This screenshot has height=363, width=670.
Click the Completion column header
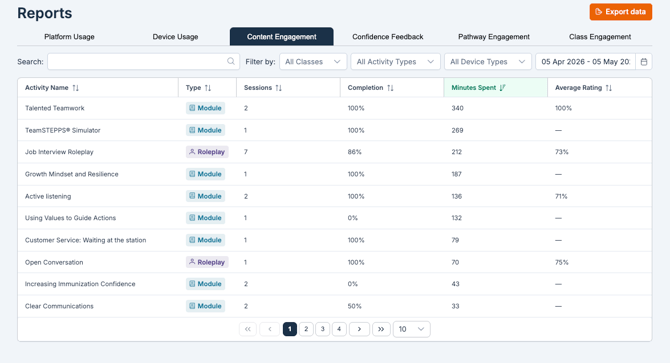pyautogui.click(x=392, y=88)
